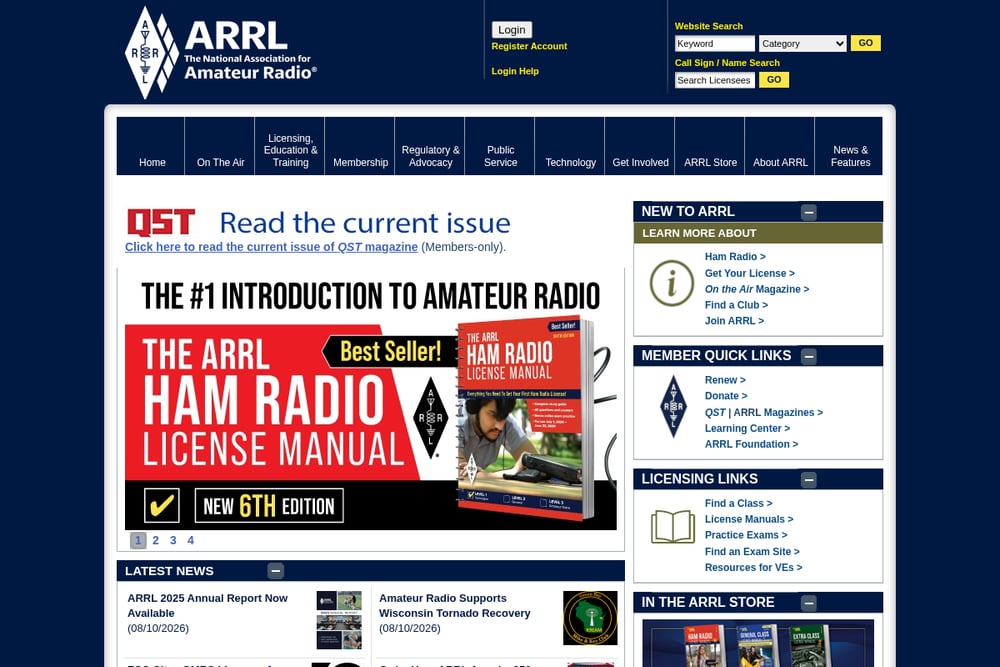Open Wisconsin Tornado Recovery news headline
1000x667 pixels.
tap(455, 606)
